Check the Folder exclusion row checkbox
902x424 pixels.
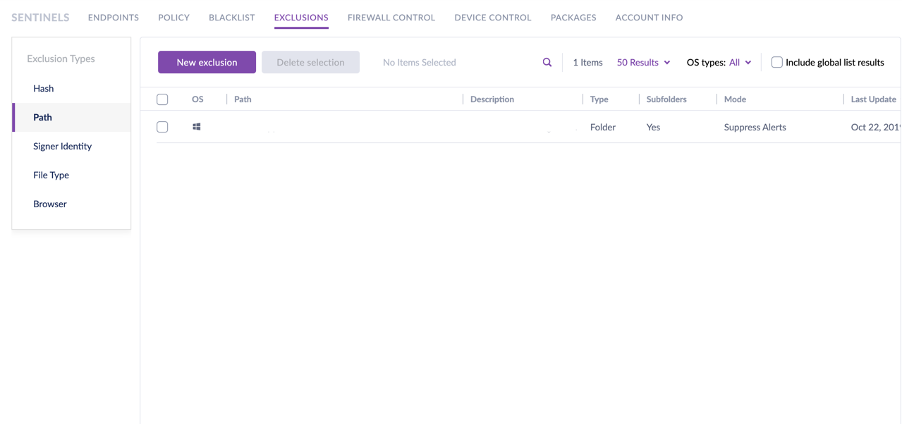click(x=162, y=127)
